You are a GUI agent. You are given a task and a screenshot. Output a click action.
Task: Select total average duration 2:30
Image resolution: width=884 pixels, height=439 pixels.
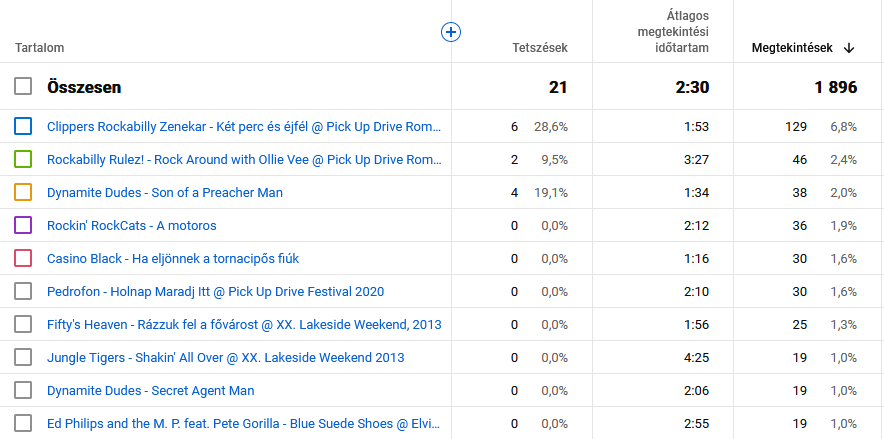click(x=692, y=87)
